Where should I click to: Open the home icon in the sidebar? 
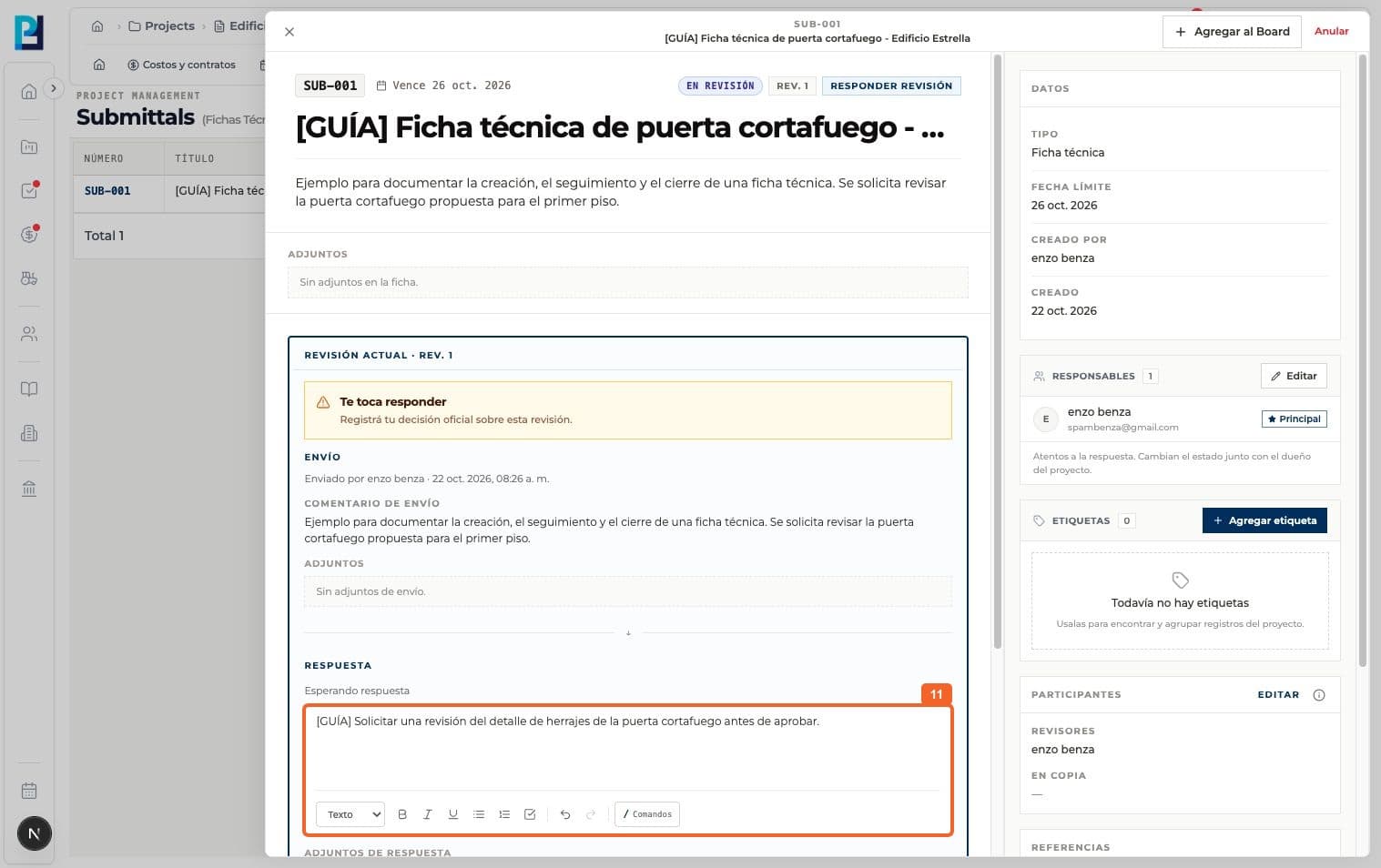point(29,91)
